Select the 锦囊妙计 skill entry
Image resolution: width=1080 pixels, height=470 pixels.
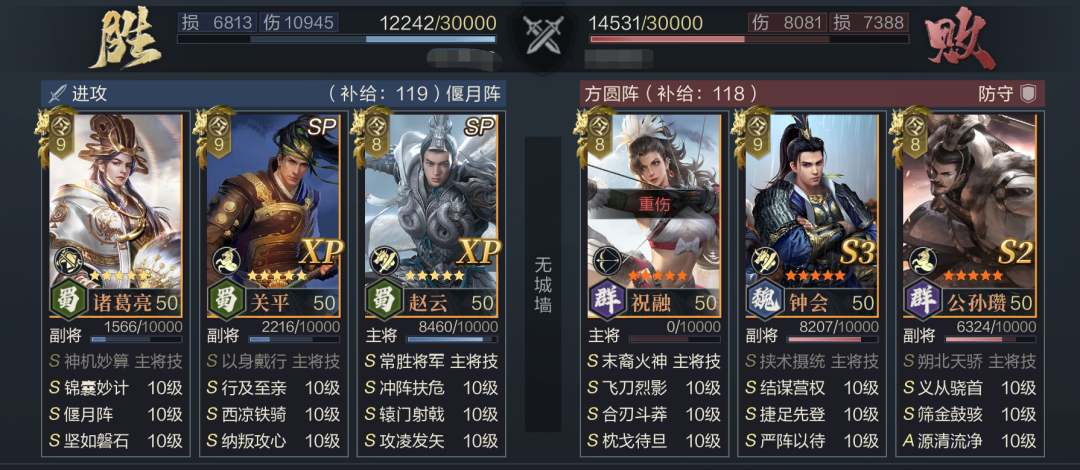coord(116,389)
